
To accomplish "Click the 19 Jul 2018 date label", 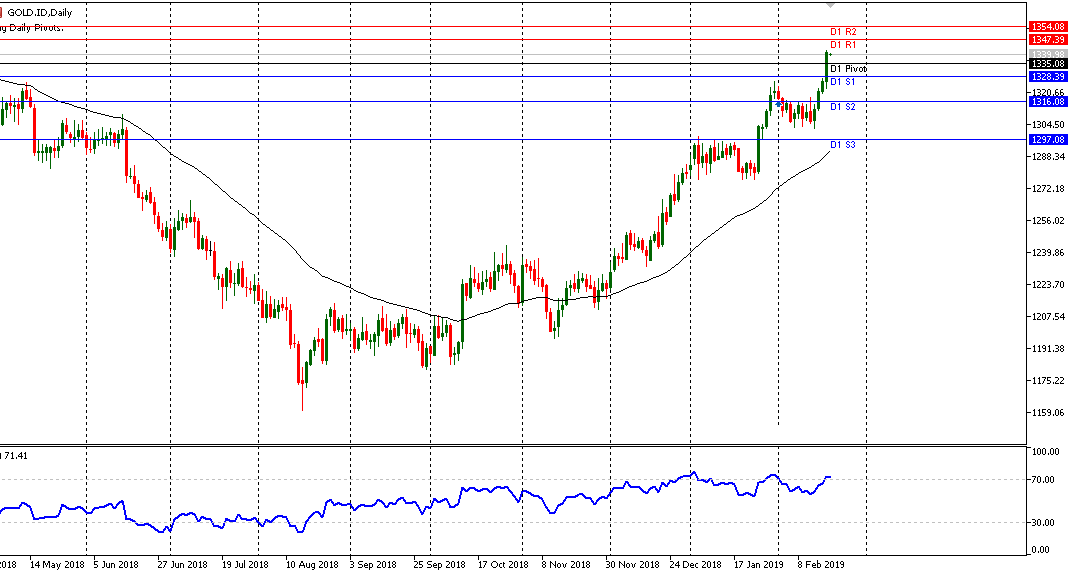I will 245,565.
